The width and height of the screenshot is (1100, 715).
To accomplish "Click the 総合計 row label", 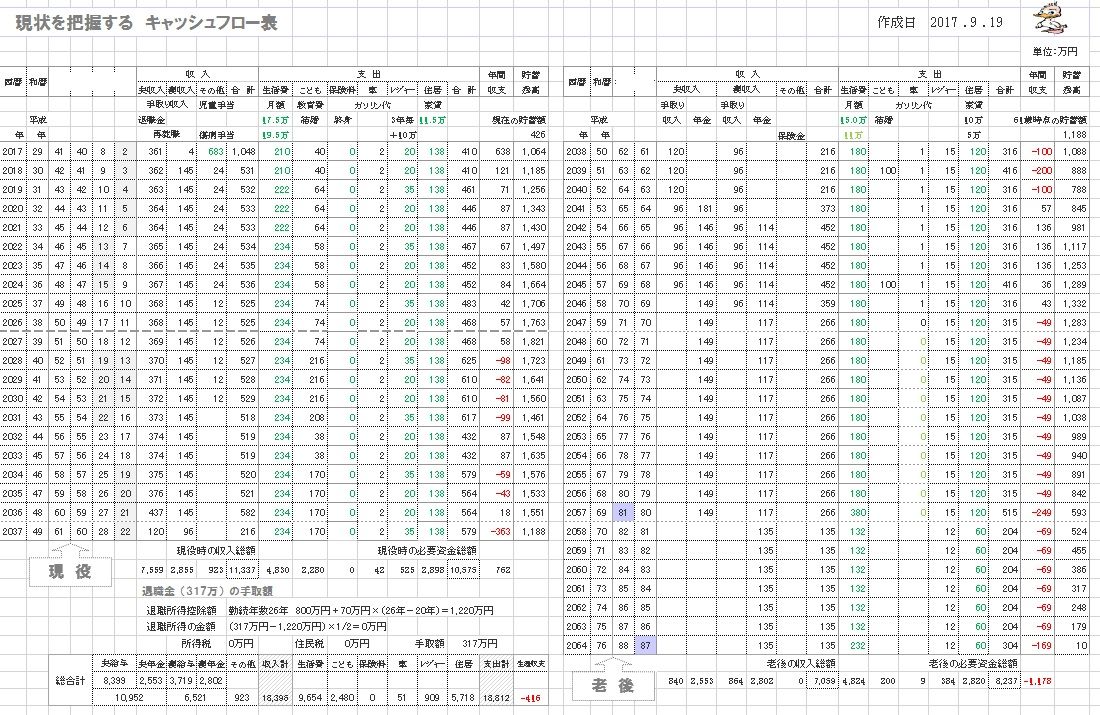I will pos(70,681).
